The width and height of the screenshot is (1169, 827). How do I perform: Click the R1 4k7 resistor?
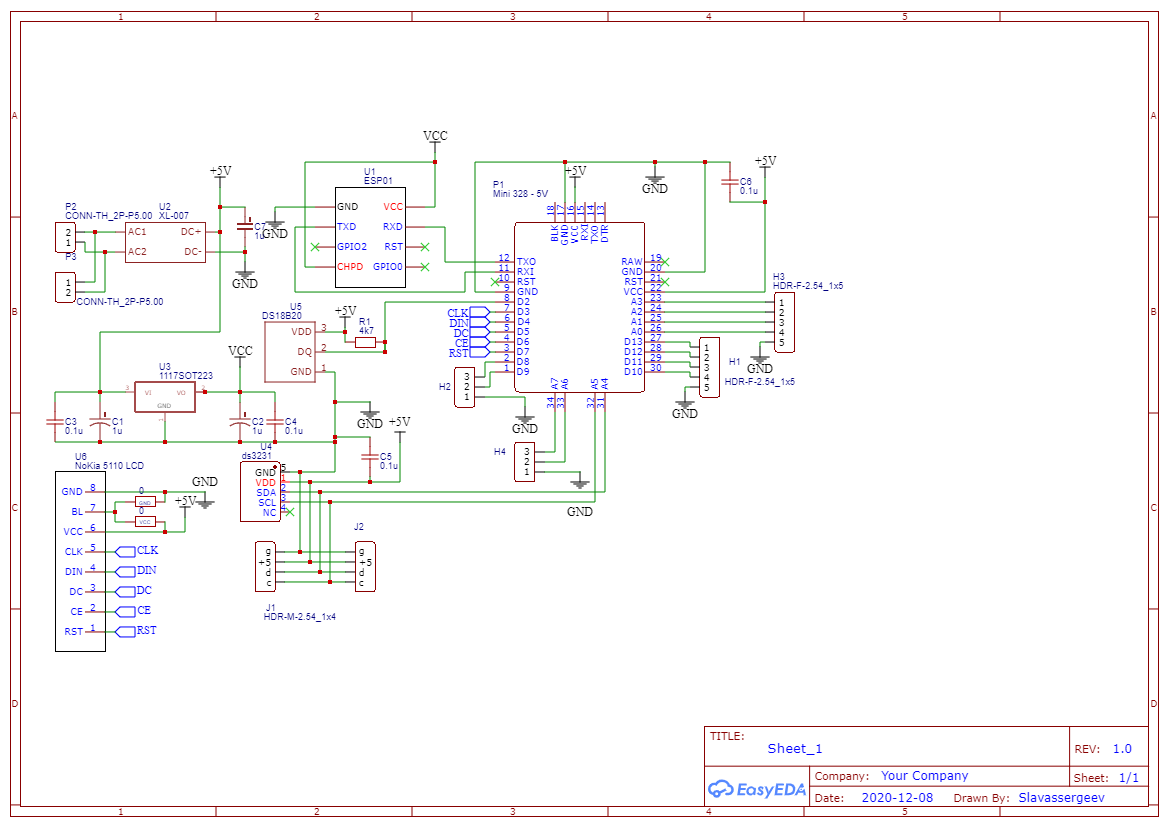click(365, 342)
